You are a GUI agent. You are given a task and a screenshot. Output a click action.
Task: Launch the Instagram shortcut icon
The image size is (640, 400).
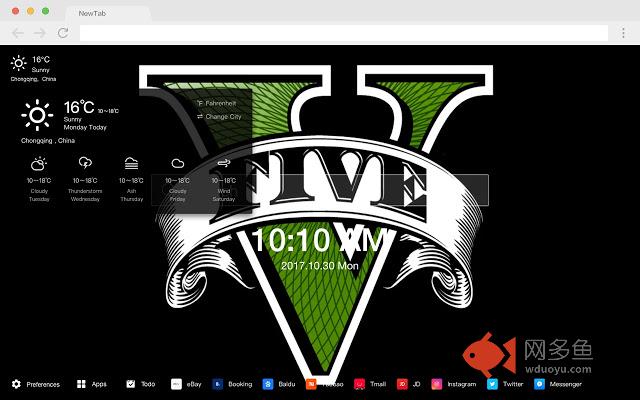click(436, 384)
